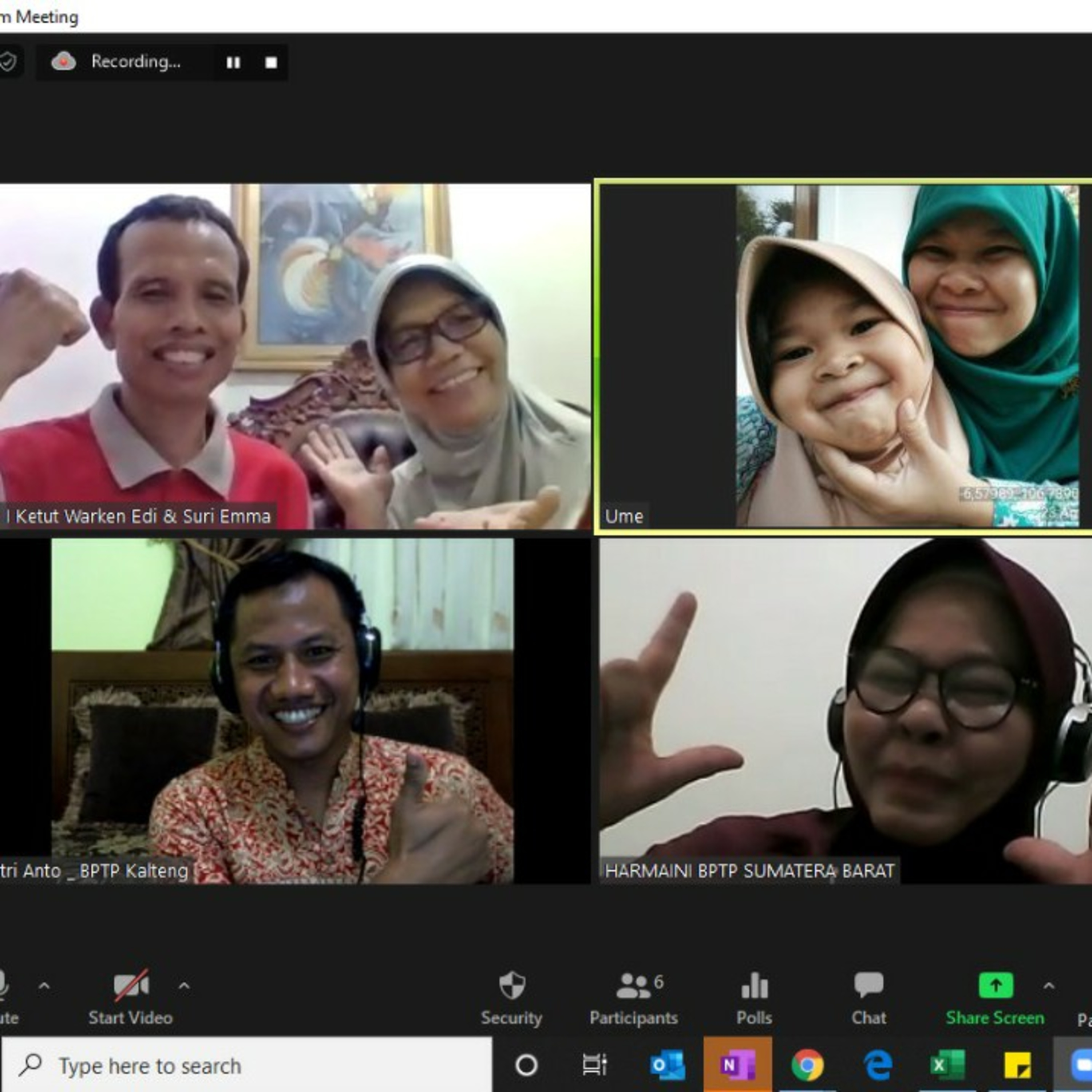Stop the cloud recording
Viewport: 1092px width, 1092px height.
click(271, 62)
